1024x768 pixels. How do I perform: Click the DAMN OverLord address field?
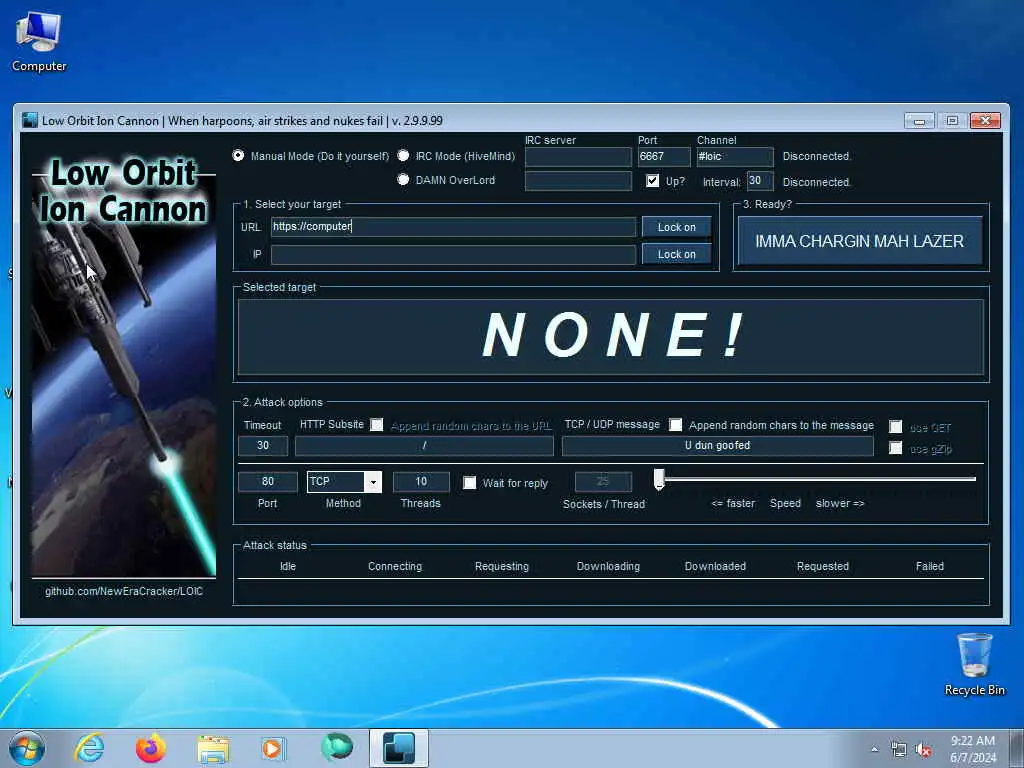pyautogui.click(x=578, y=181)
